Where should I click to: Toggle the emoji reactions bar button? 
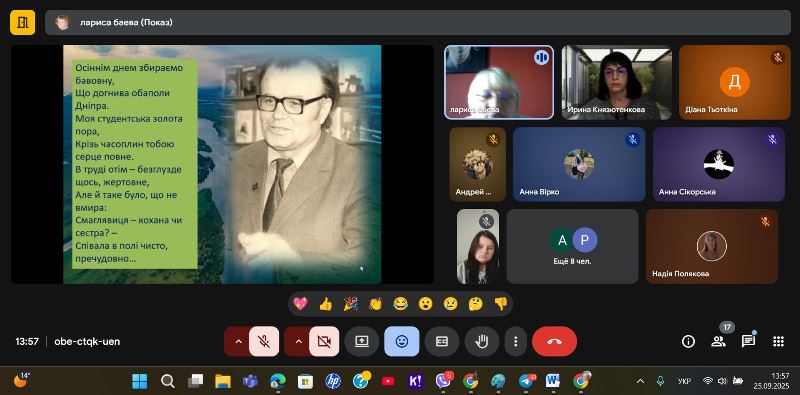pos(402,341)
